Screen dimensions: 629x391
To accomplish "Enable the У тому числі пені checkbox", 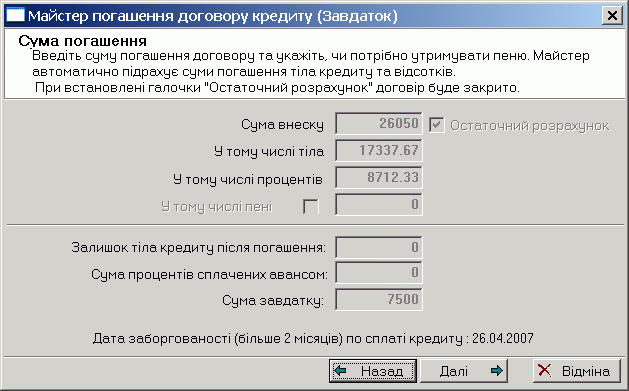I will click(x=311, y=206).
